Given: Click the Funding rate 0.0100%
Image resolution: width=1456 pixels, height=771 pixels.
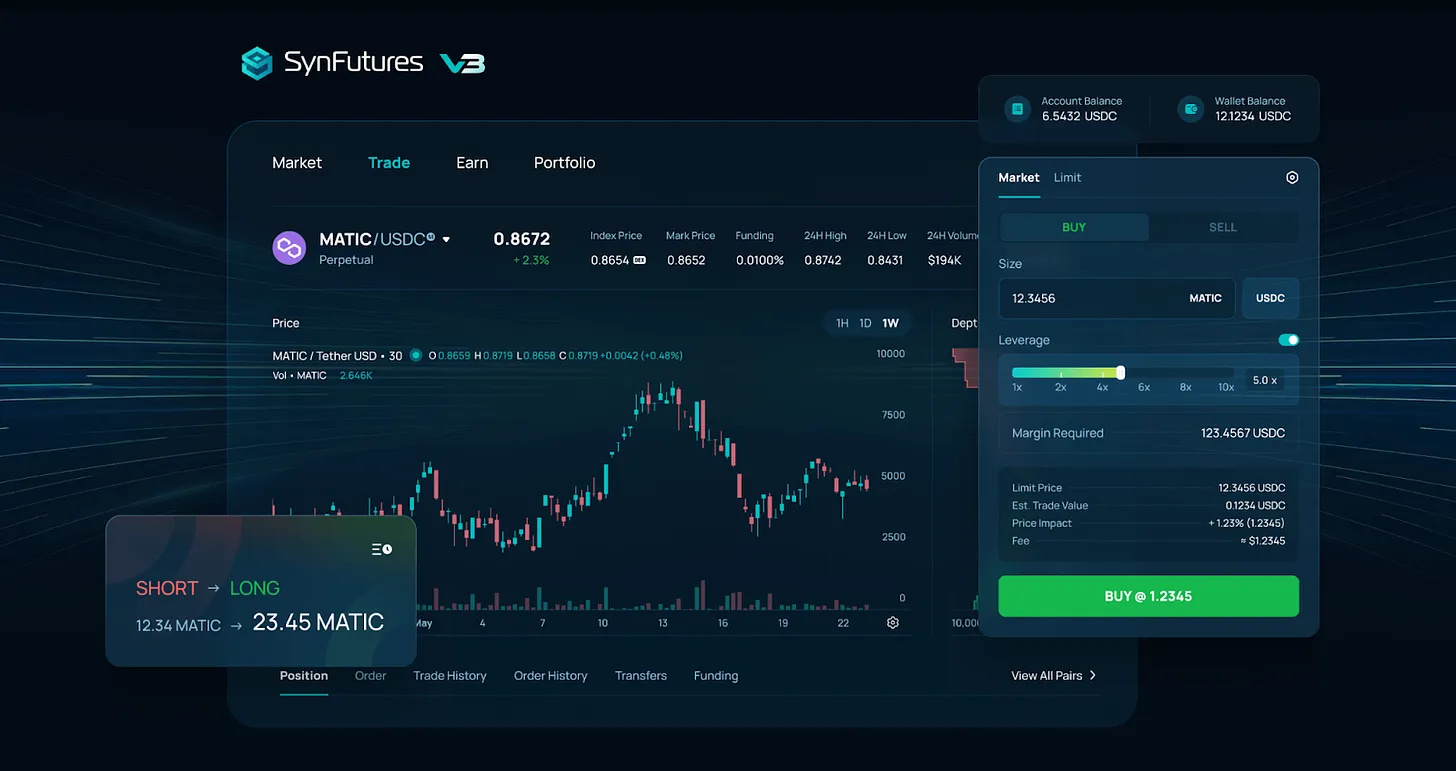Looking at the screenshot, I should coord(760,260).
